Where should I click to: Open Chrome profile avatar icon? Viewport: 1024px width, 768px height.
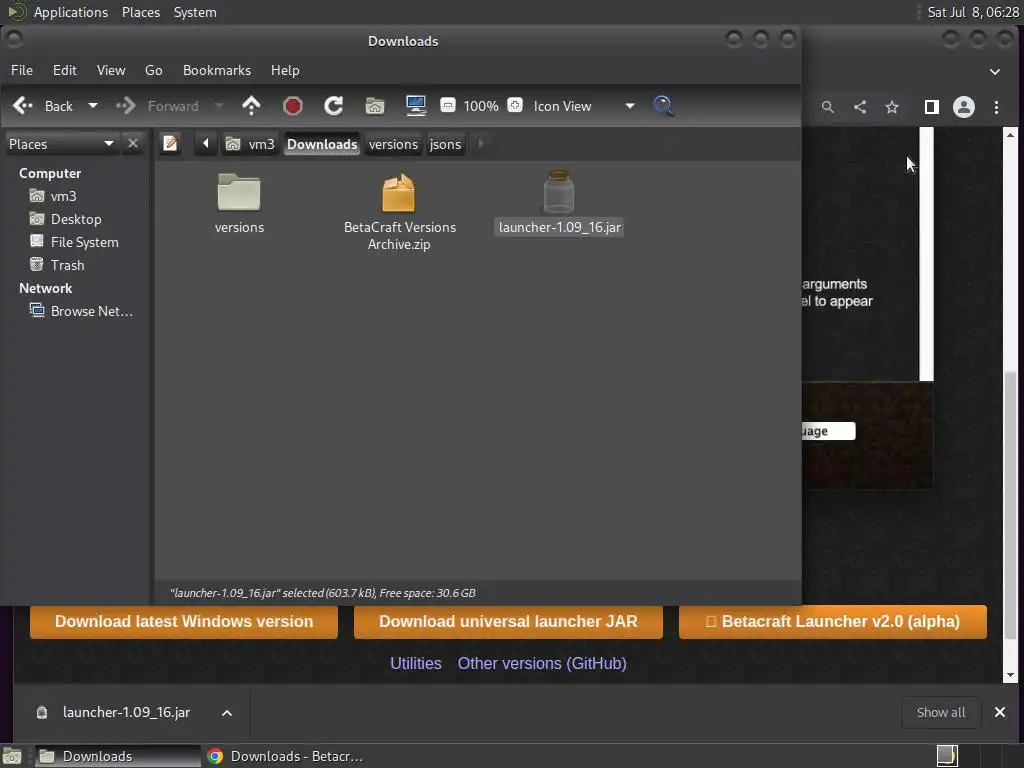click(x=964, y=107)
